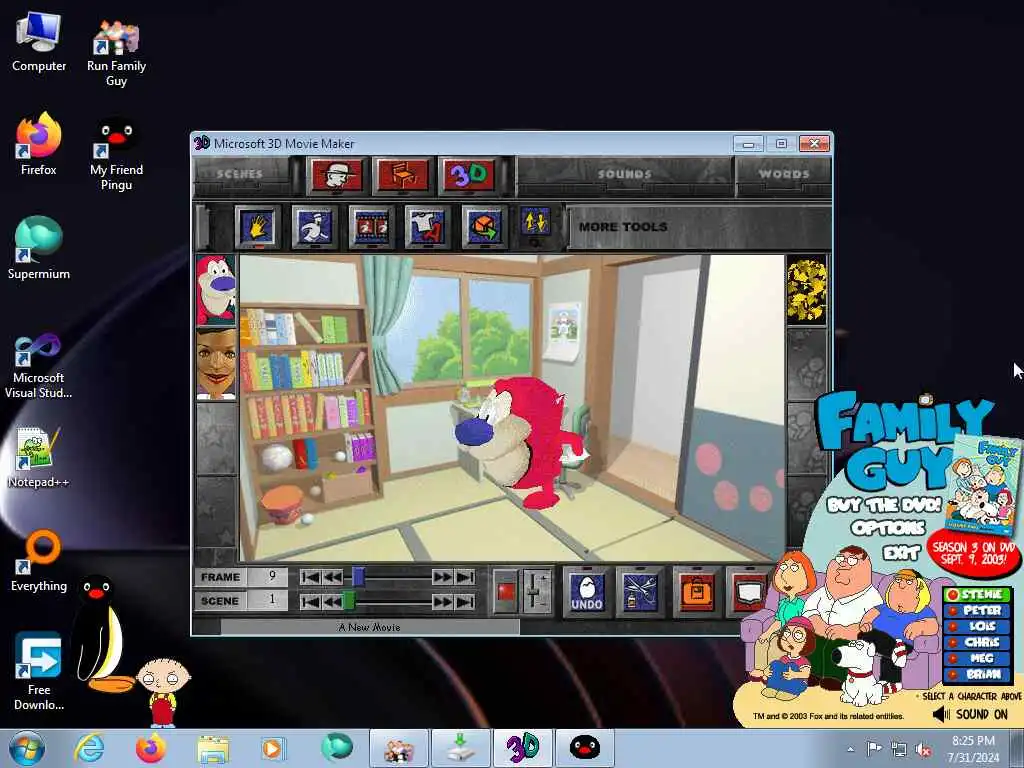Show hidden system tray icons

click(850, 749)
